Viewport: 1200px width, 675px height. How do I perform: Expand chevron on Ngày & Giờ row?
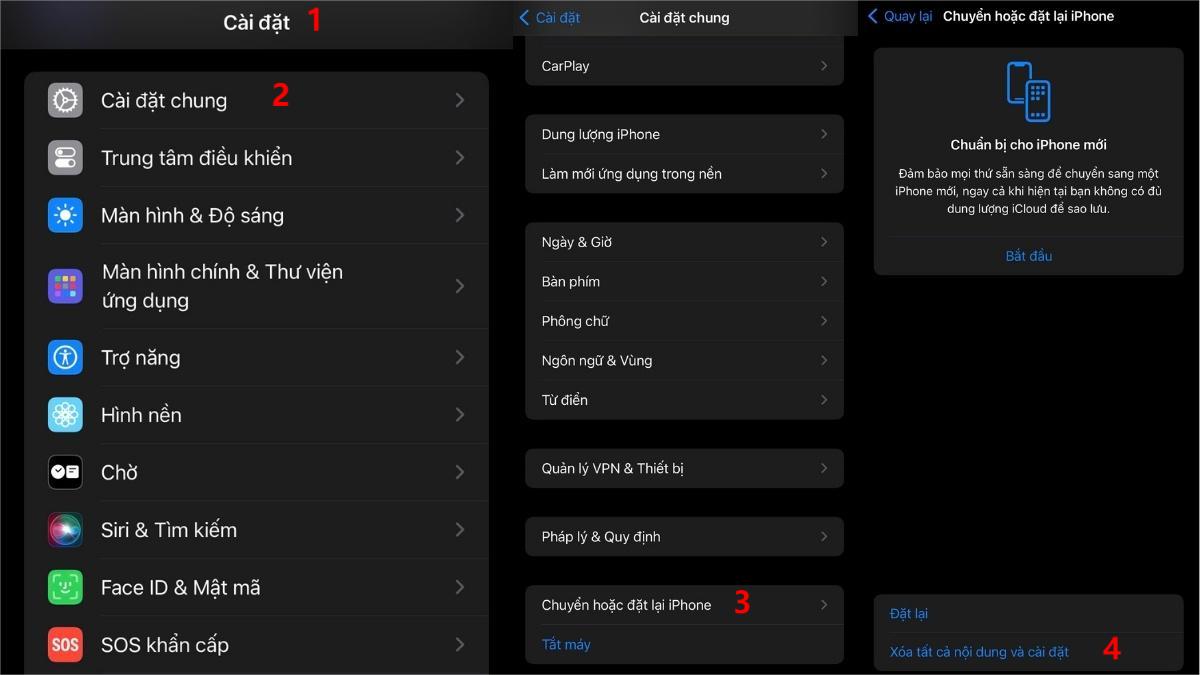824,242
